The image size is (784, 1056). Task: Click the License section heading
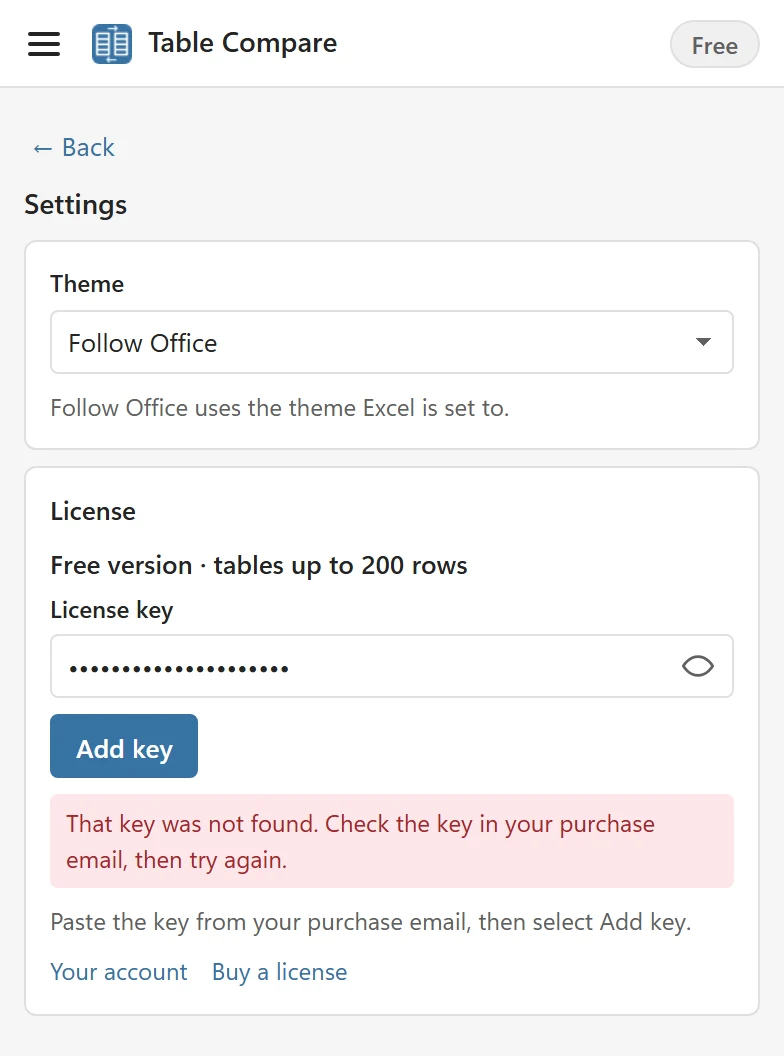pos(93,511)
